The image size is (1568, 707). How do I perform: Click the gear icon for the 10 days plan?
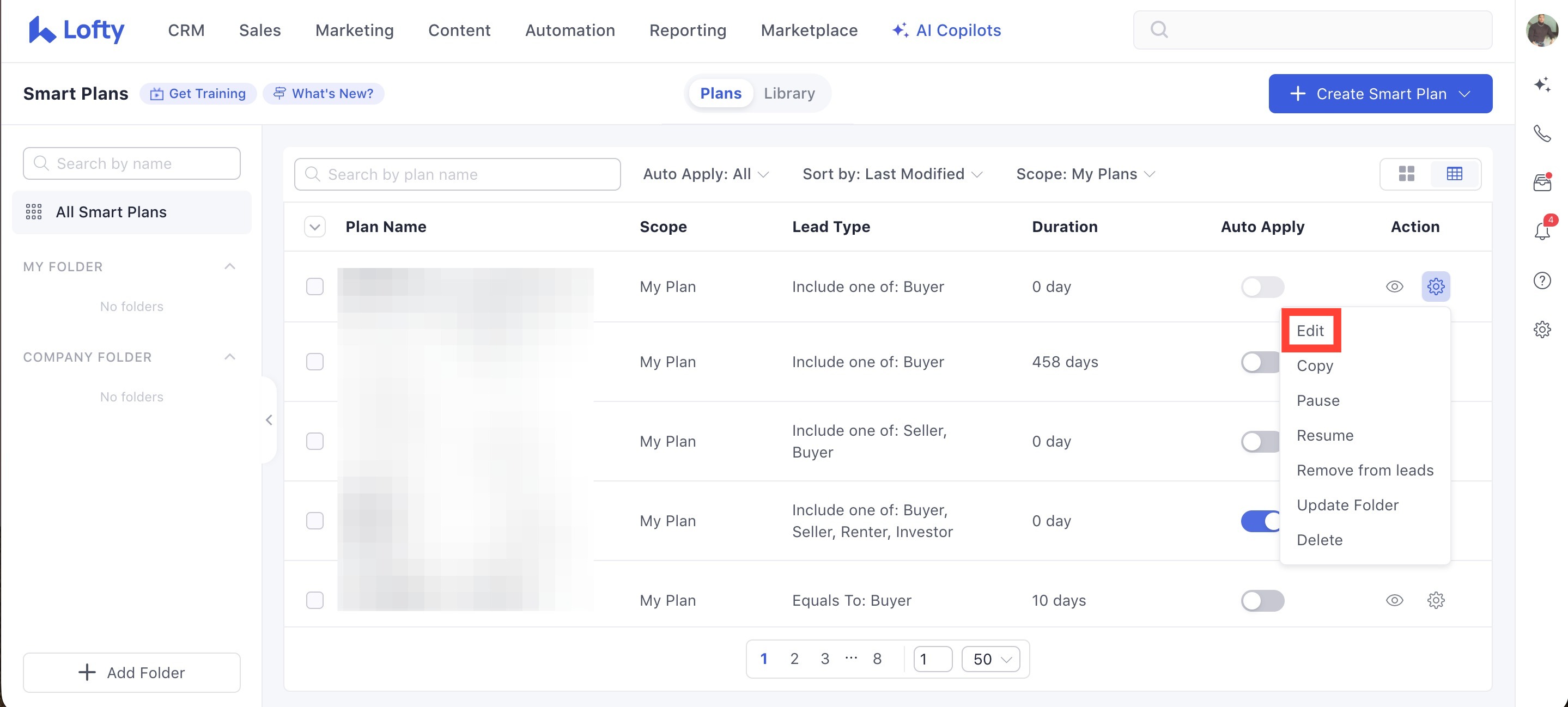point(1436,600)
